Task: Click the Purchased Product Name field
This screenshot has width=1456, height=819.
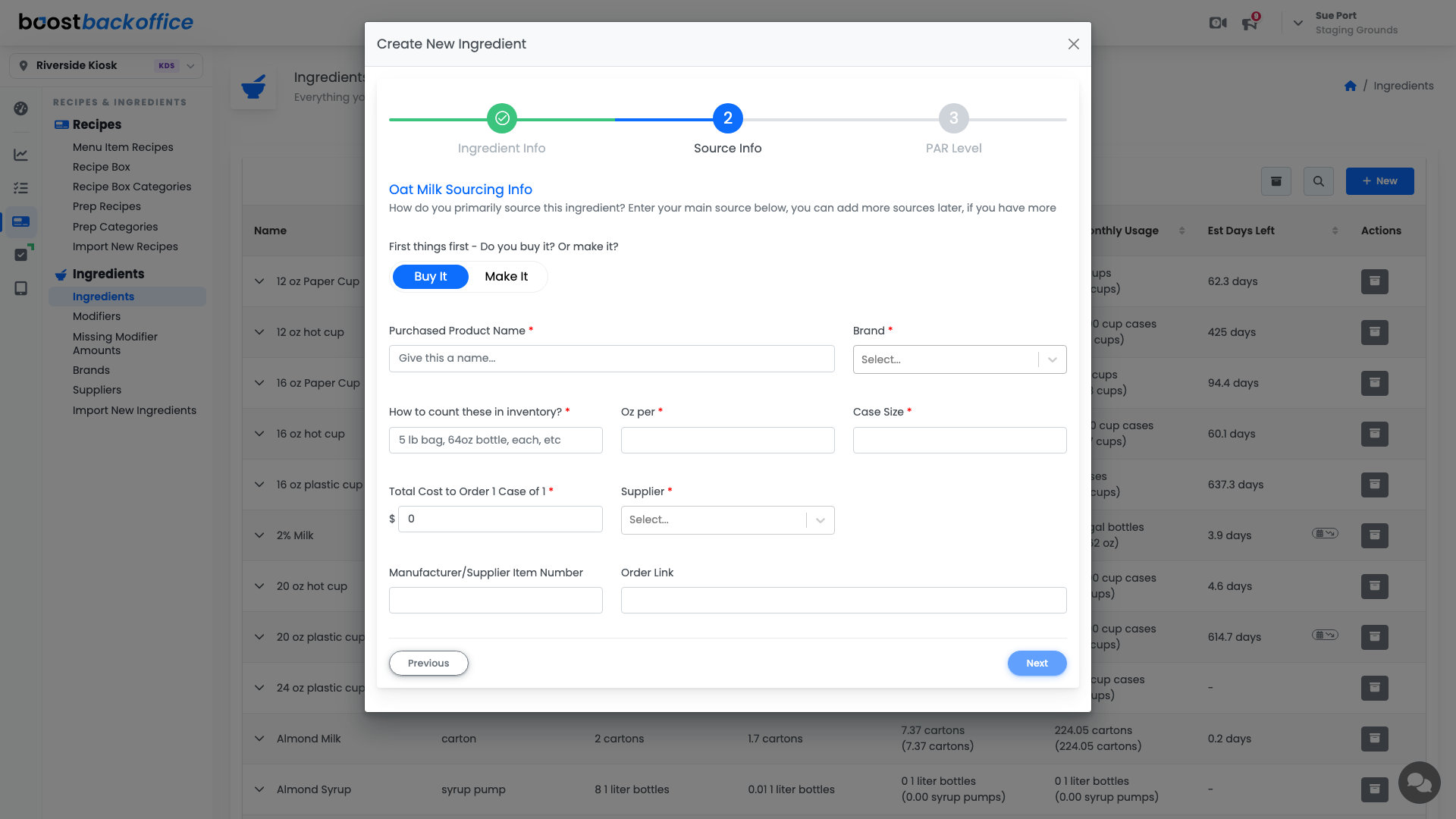Action: pos(612,359)
